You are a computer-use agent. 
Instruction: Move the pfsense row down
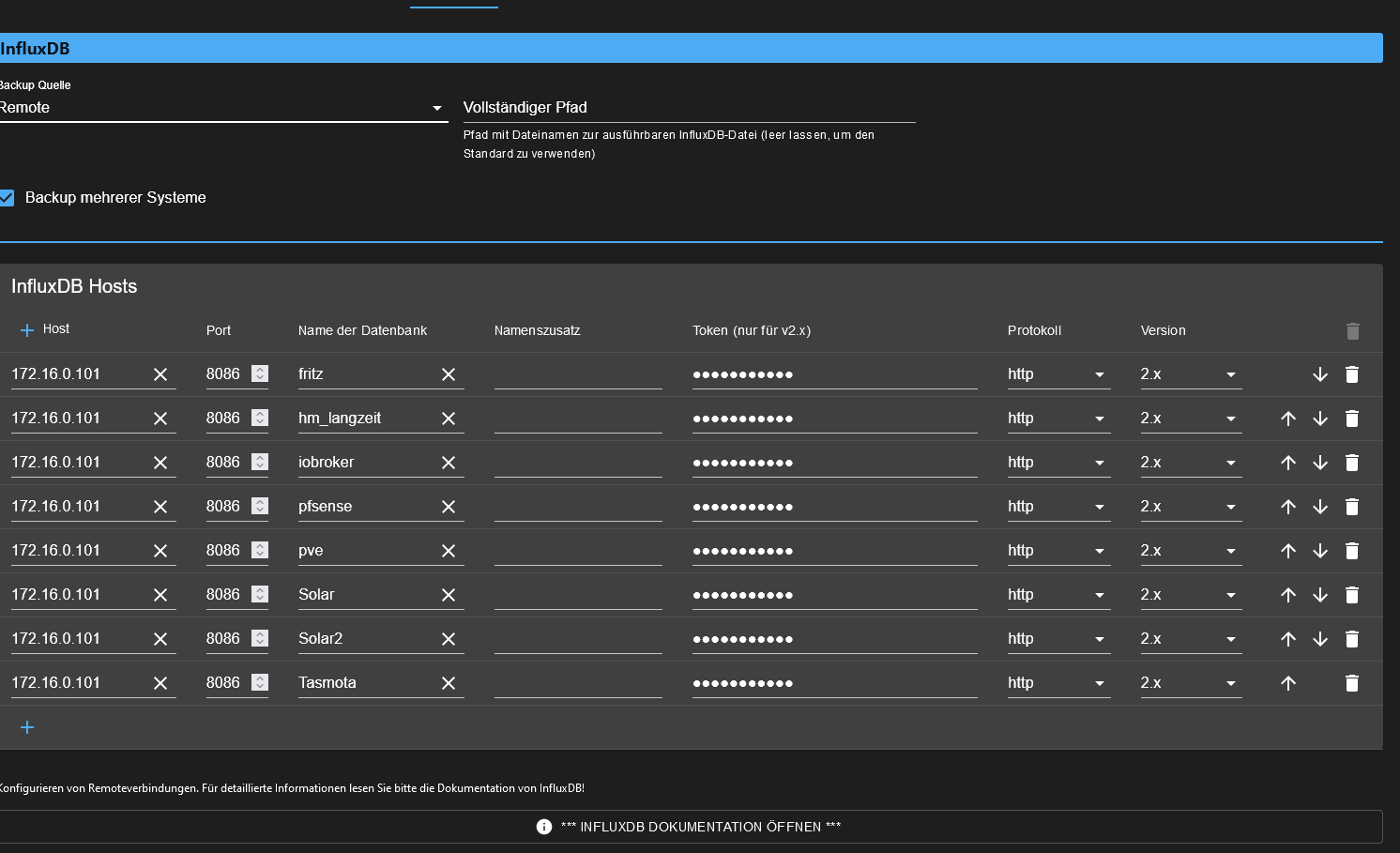coord(1320,507)
